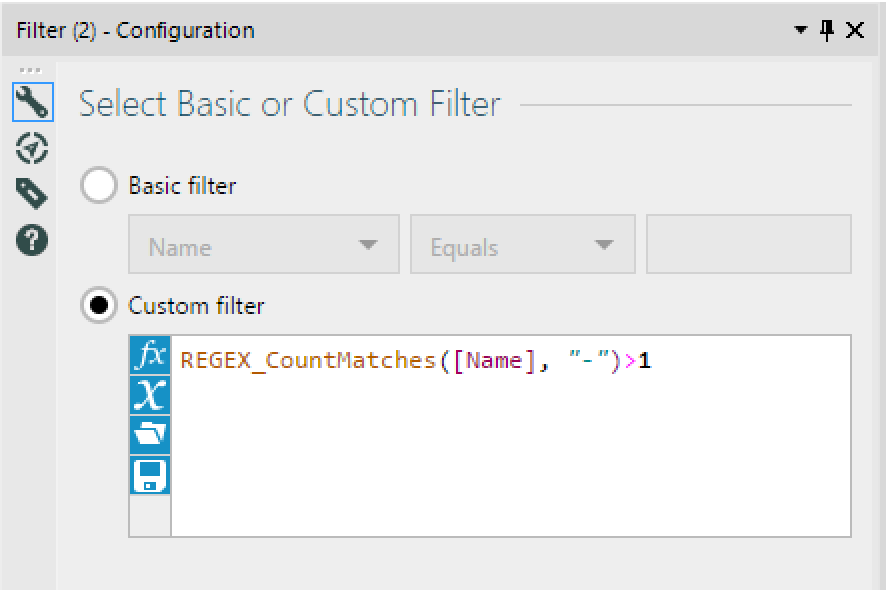Viewport: 886px width, 590px height.
Task: Select the Basic filter radio button
Action: click(99, 185)
